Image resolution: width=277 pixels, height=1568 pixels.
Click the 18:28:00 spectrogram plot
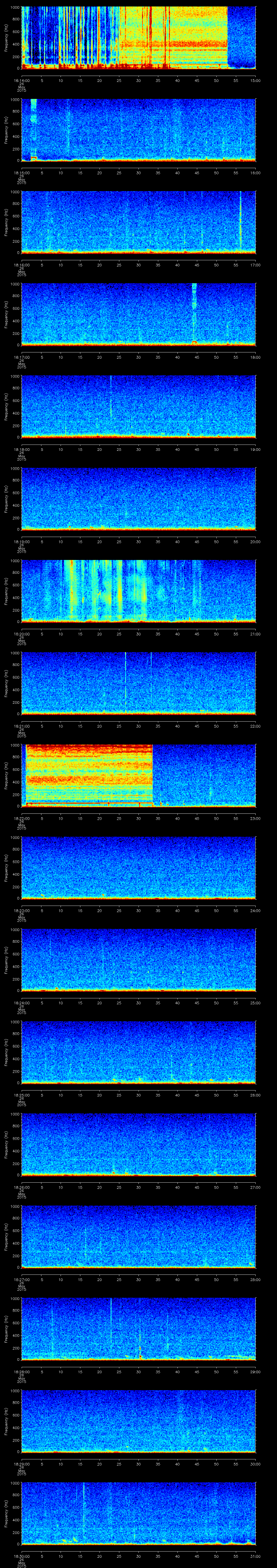(x=139, y=1329)
